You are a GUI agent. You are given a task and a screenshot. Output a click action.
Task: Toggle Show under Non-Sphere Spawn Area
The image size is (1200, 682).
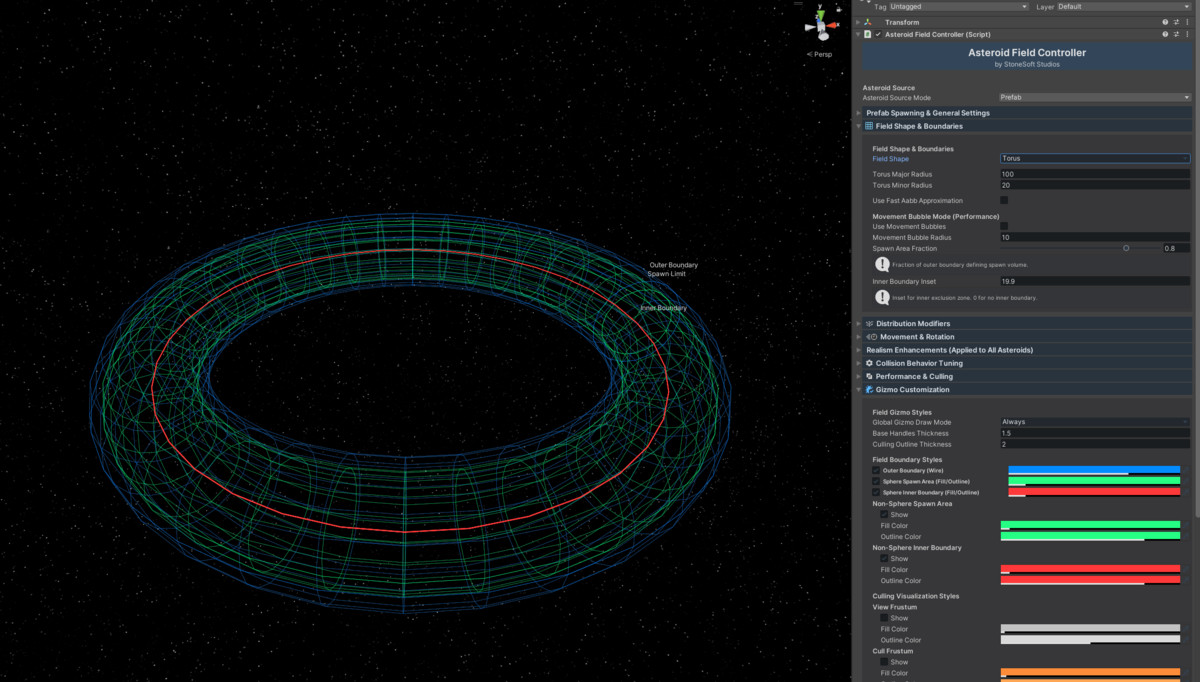click(884, 515)
